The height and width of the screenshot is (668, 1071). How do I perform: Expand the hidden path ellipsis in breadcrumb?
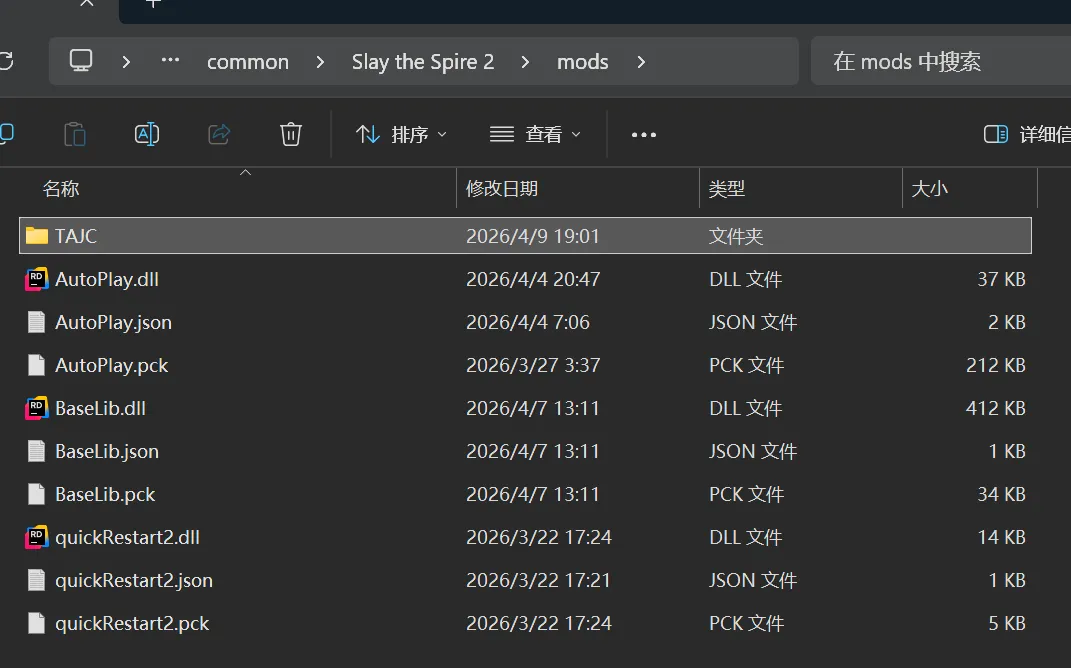tap(171, 61)
